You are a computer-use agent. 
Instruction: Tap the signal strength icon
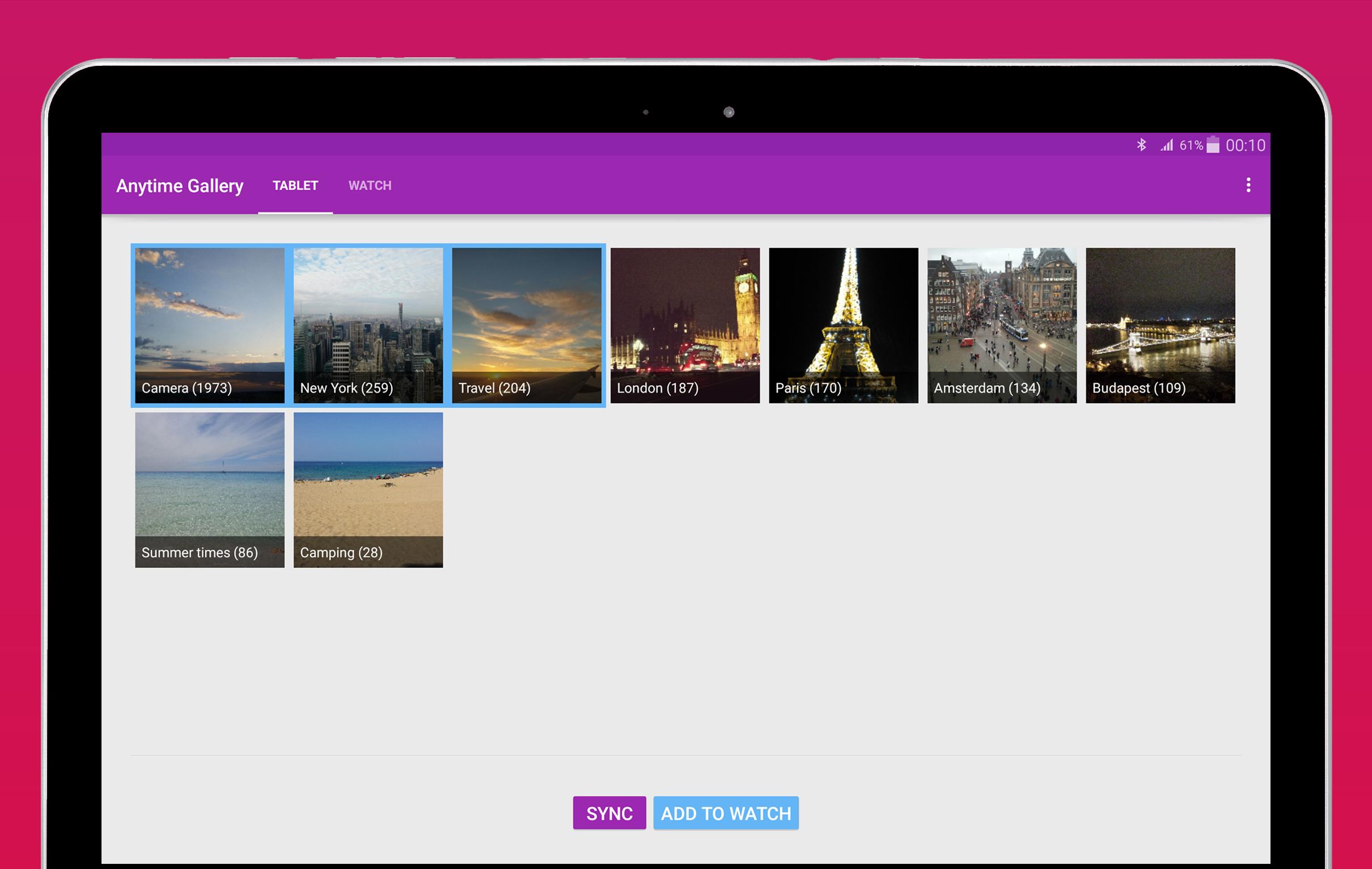[x=1166, y=145]
